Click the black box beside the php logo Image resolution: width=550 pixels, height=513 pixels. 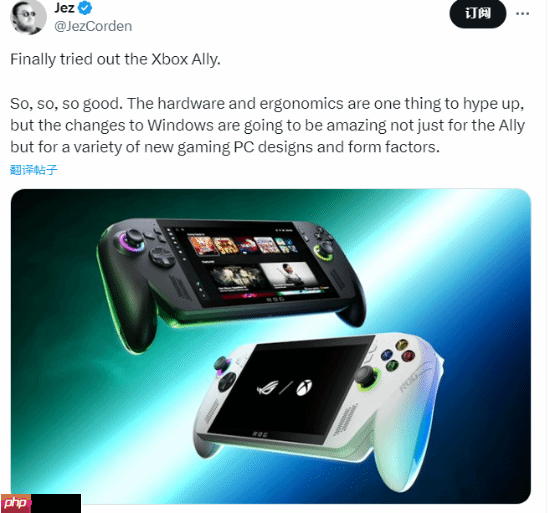56,503
